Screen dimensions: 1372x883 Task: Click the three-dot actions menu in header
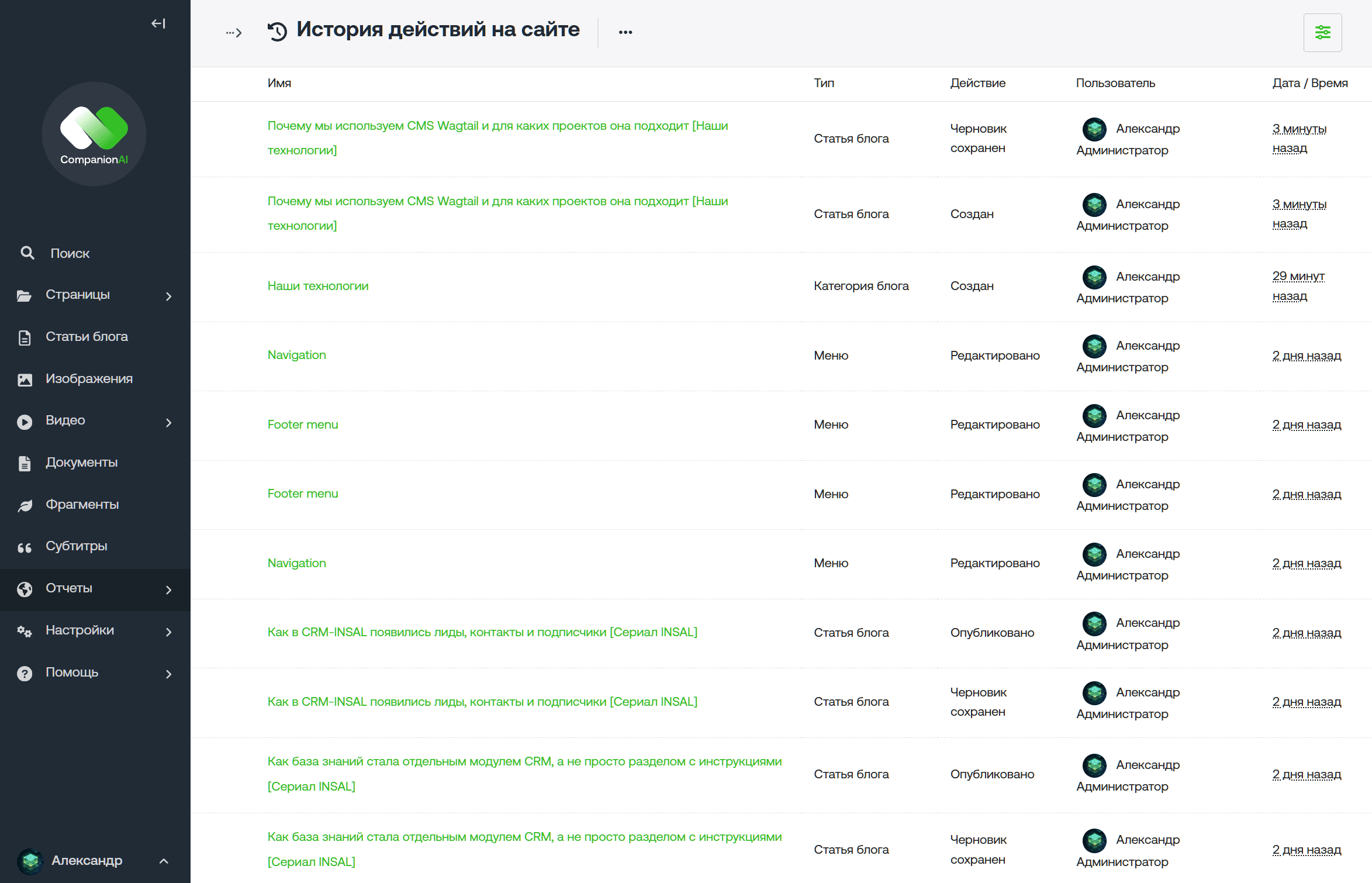click(x=625, y=32)
